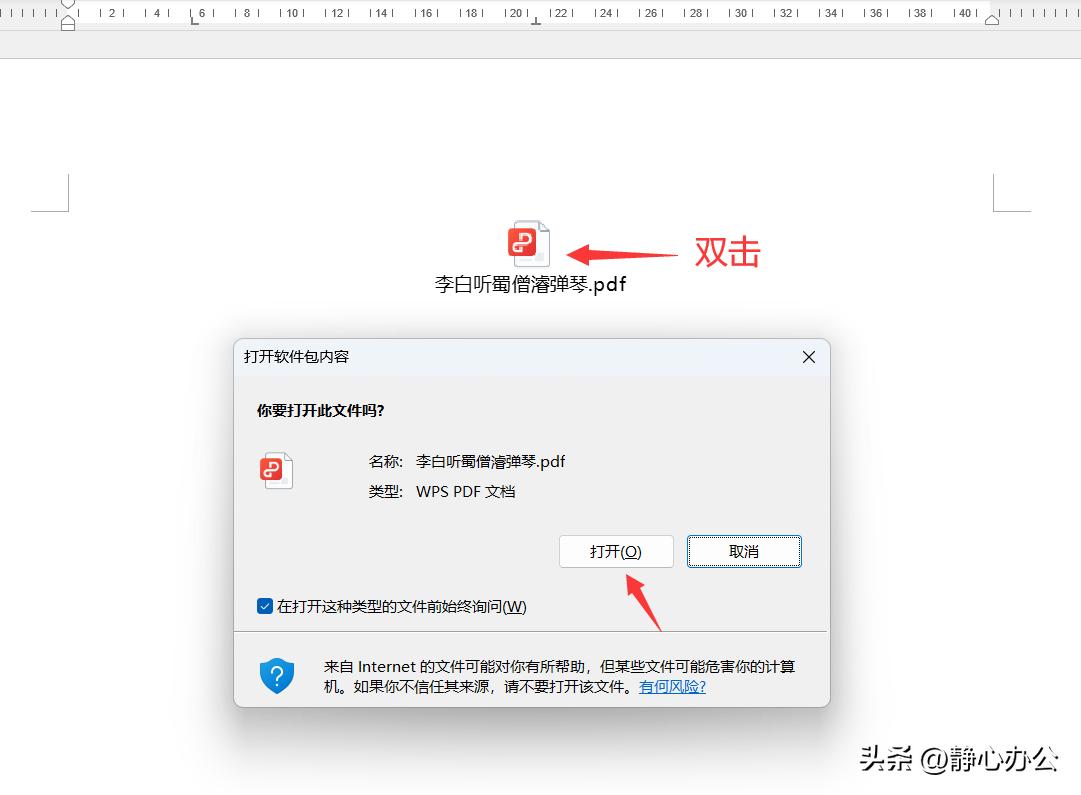Uncheck the always-ask-before-opening checkbox

click(x=265, y=606)
